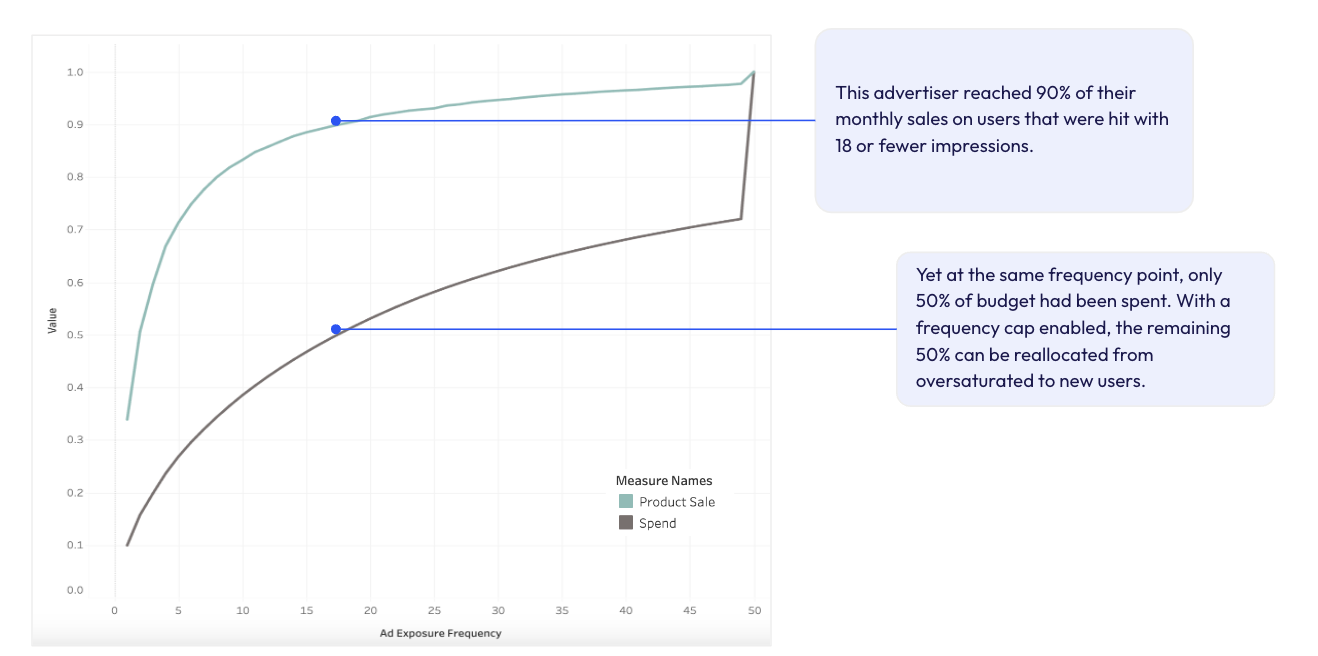
Task: Select the Spend legend label
Action: pyautogui.click(x=658, y=523)
